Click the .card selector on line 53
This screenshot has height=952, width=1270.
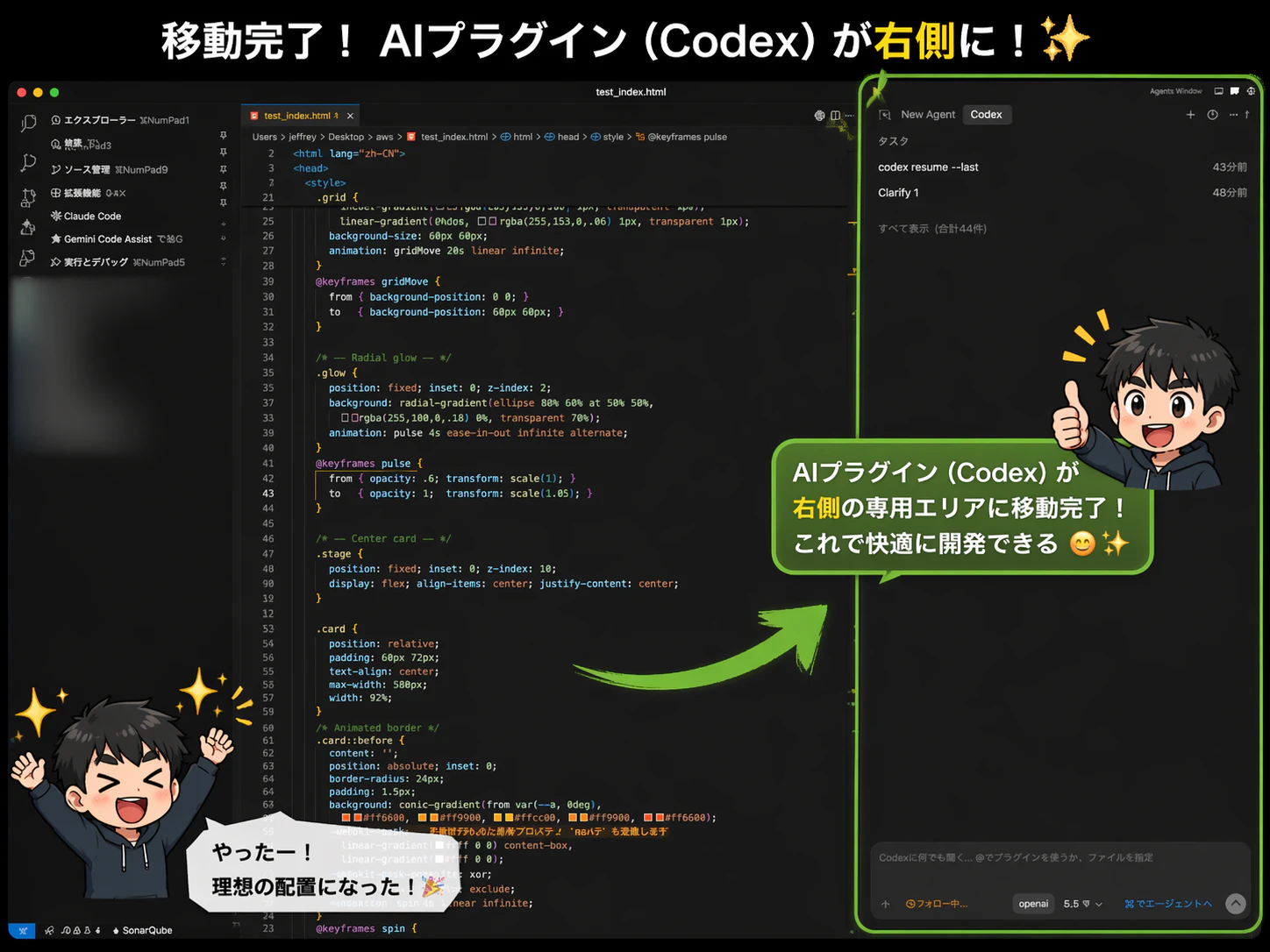pos(336,629)
